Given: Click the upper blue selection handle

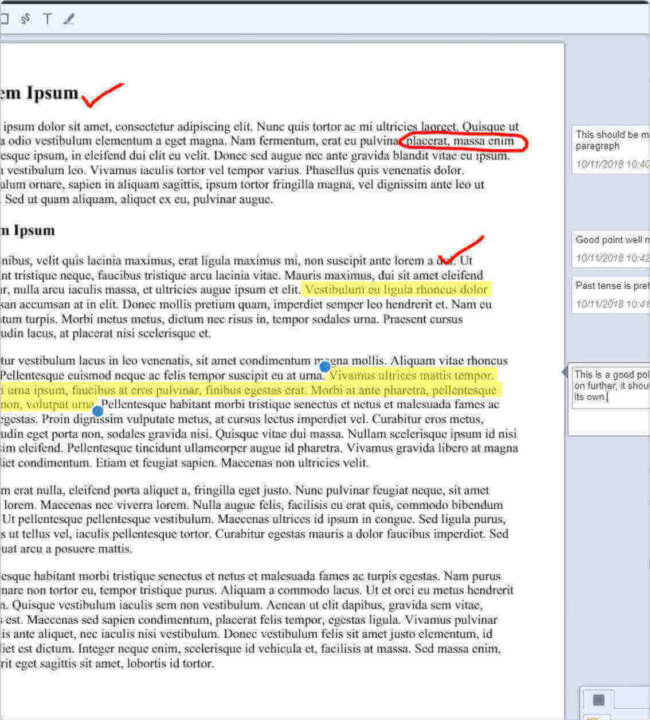Looking at the screenshot, I should pyautogui.click(x=325, y=366).
